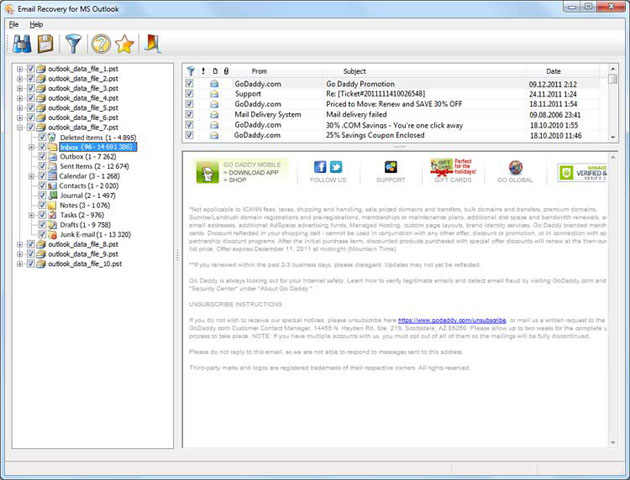This screenshot has height=480, width=630.
Task: Click the exit door toolbar icon
Action: (152, 44)
